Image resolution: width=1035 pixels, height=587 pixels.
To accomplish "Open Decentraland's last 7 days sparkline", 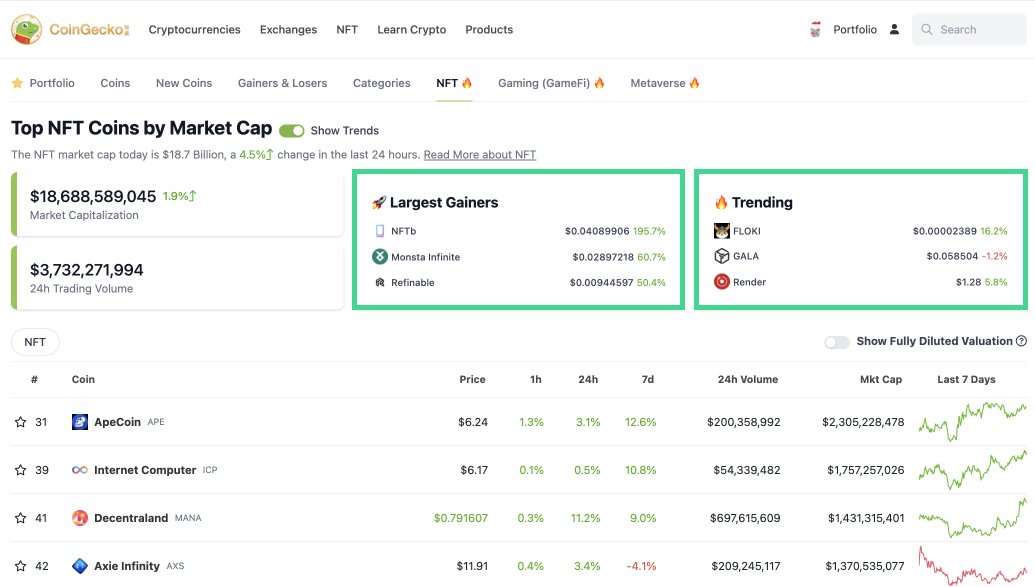I will point(973,518).
